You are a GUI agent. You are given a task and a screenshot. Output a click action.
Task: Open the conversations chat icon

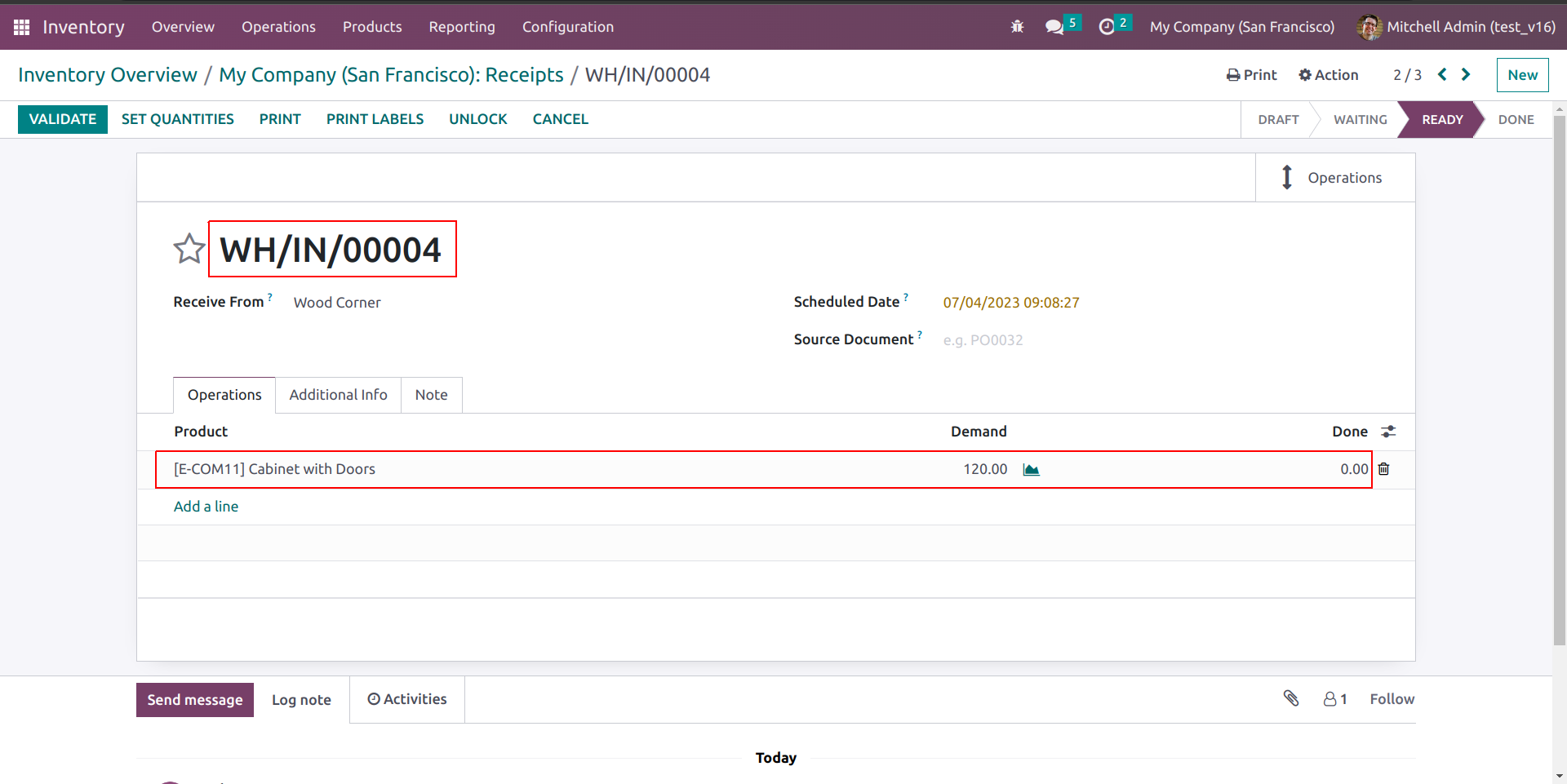[1054, 27]
